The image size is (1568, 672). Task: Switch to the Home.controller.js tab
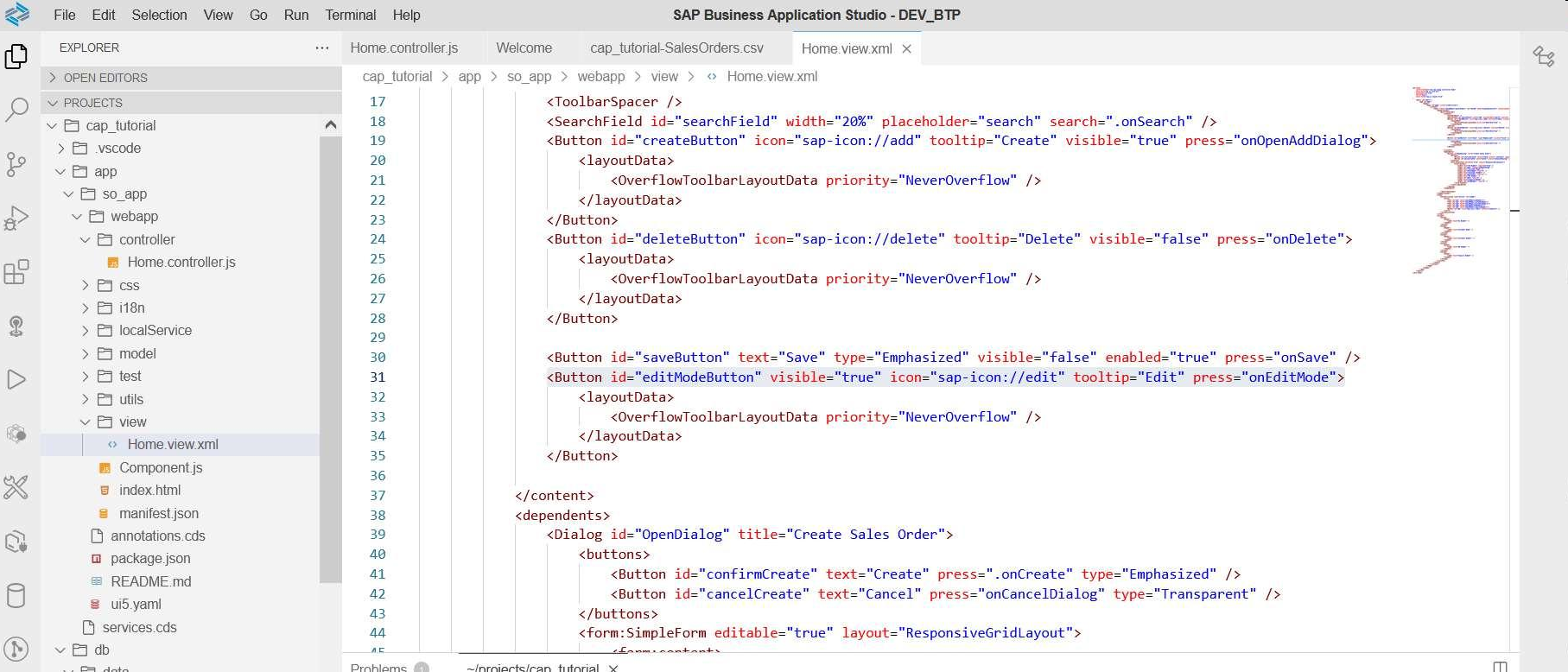pyautogui.click(x=403, y=48)
